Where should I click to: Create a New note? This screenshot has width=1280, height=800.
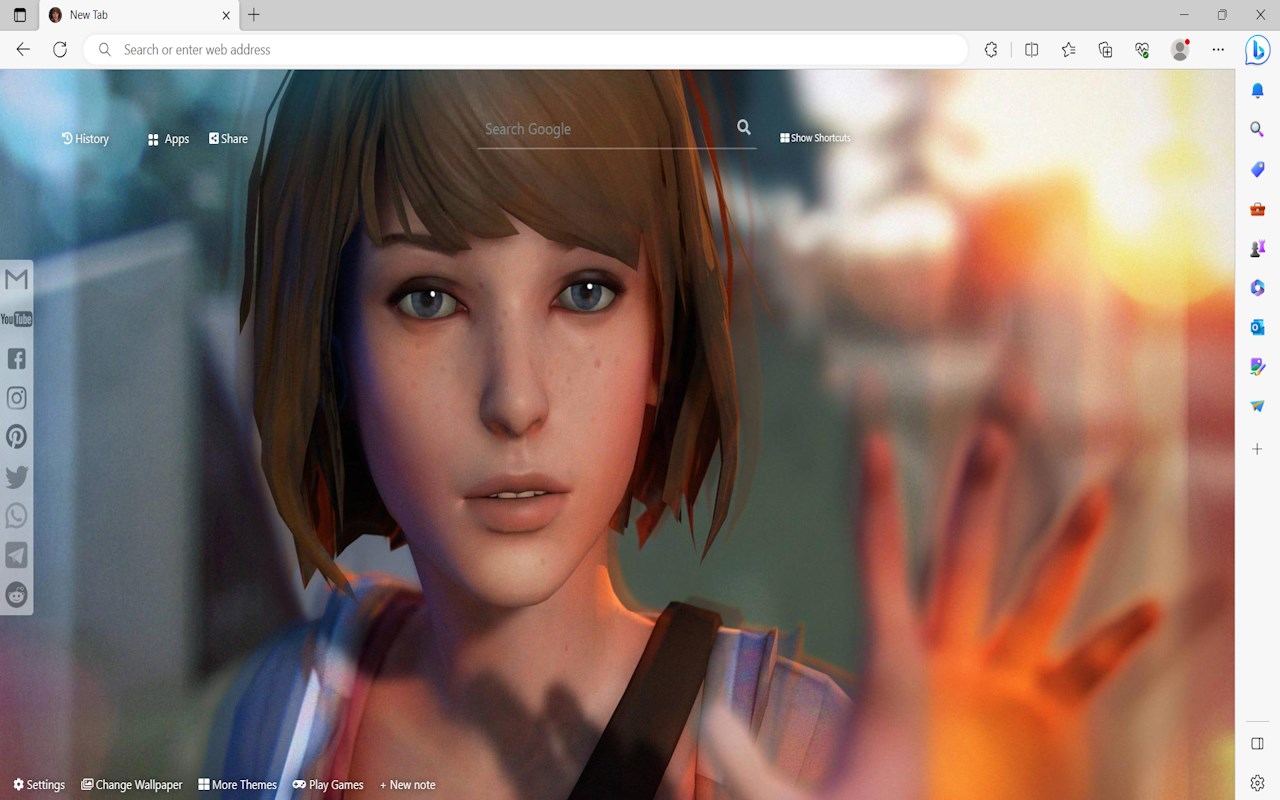[x=408, y=785]
